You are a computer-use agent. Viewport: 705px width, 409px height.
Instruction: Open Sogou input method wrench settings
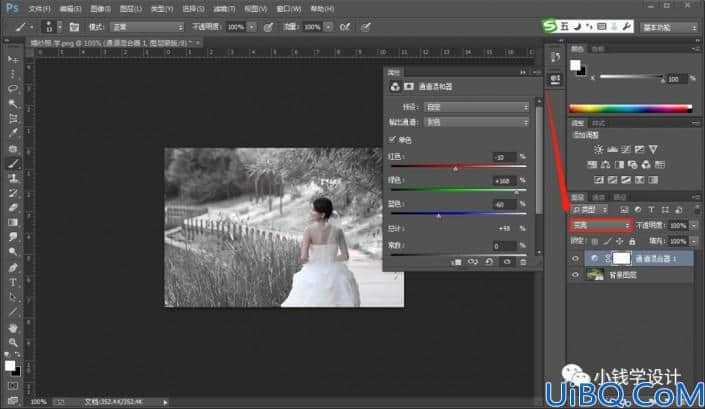627,27
